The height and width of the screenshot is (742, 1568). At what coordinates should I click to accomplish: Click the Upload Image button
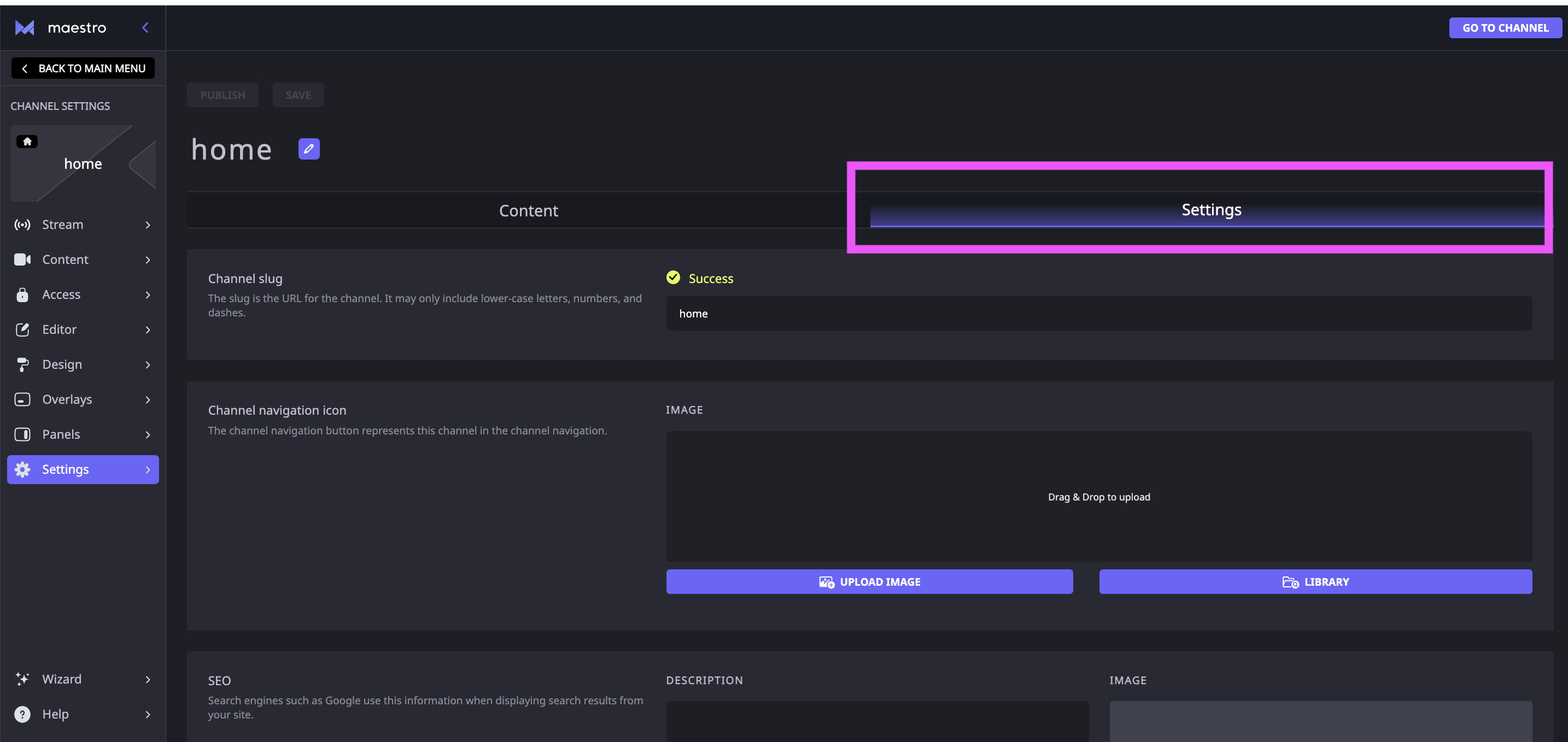869,582
